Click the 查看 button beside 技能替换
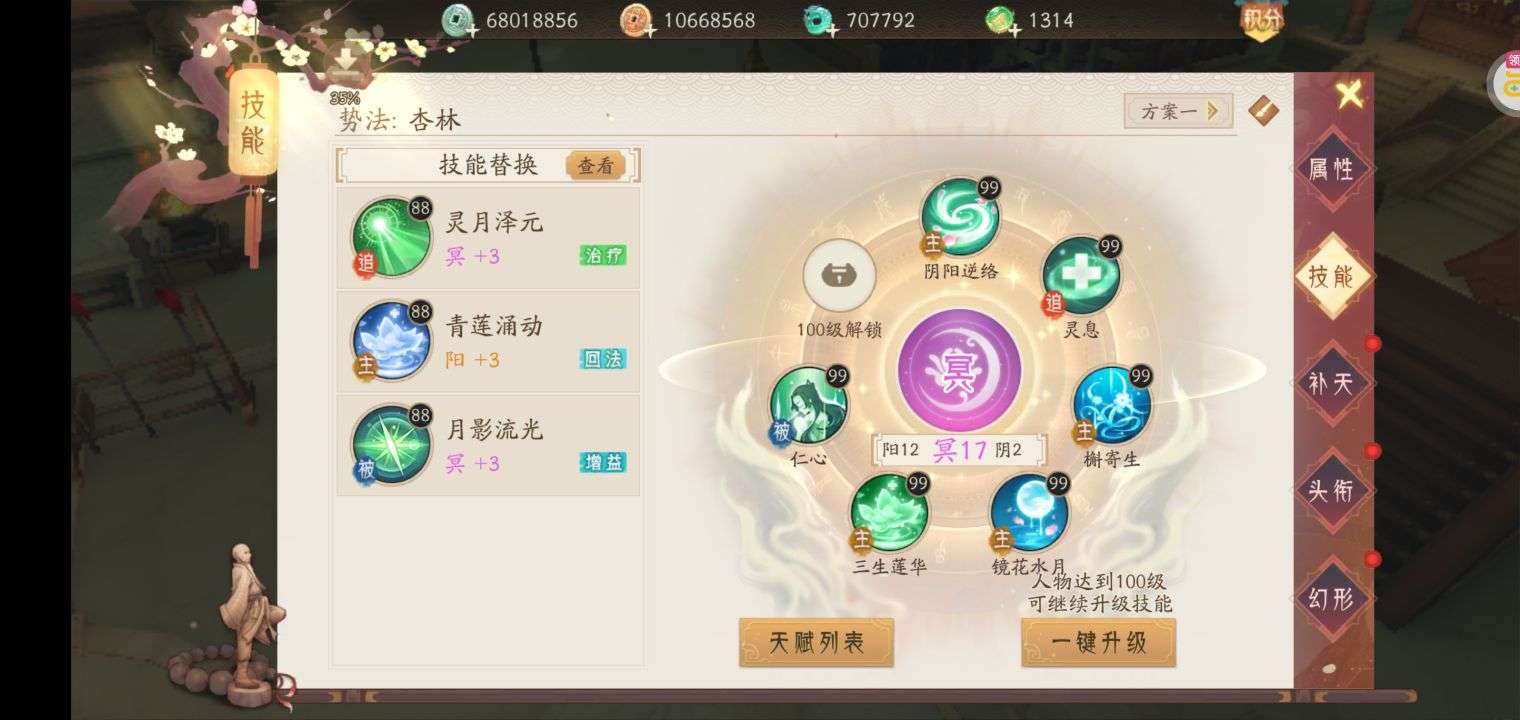This screenshot has height=720, width=1520. pyautogui.click(x=596, y=166)
